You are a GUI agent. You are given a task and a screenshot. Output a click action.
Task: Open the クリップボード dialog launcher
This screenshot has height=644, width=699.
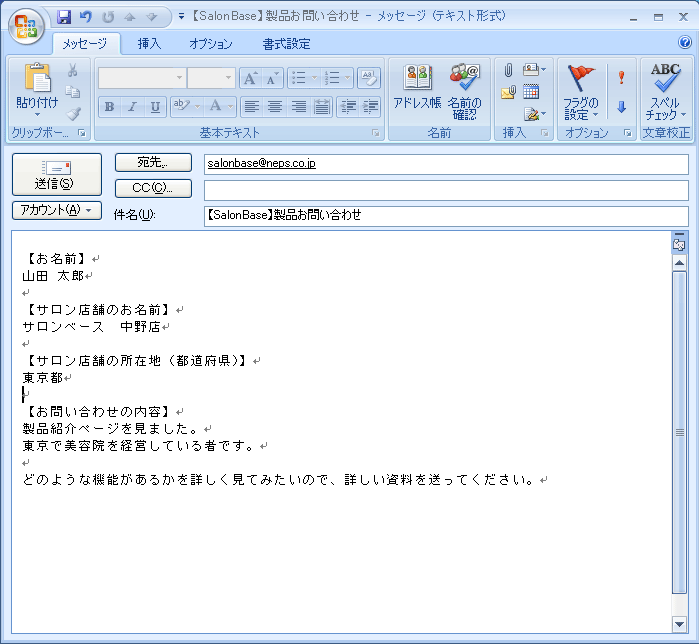[x=82, y=133]
